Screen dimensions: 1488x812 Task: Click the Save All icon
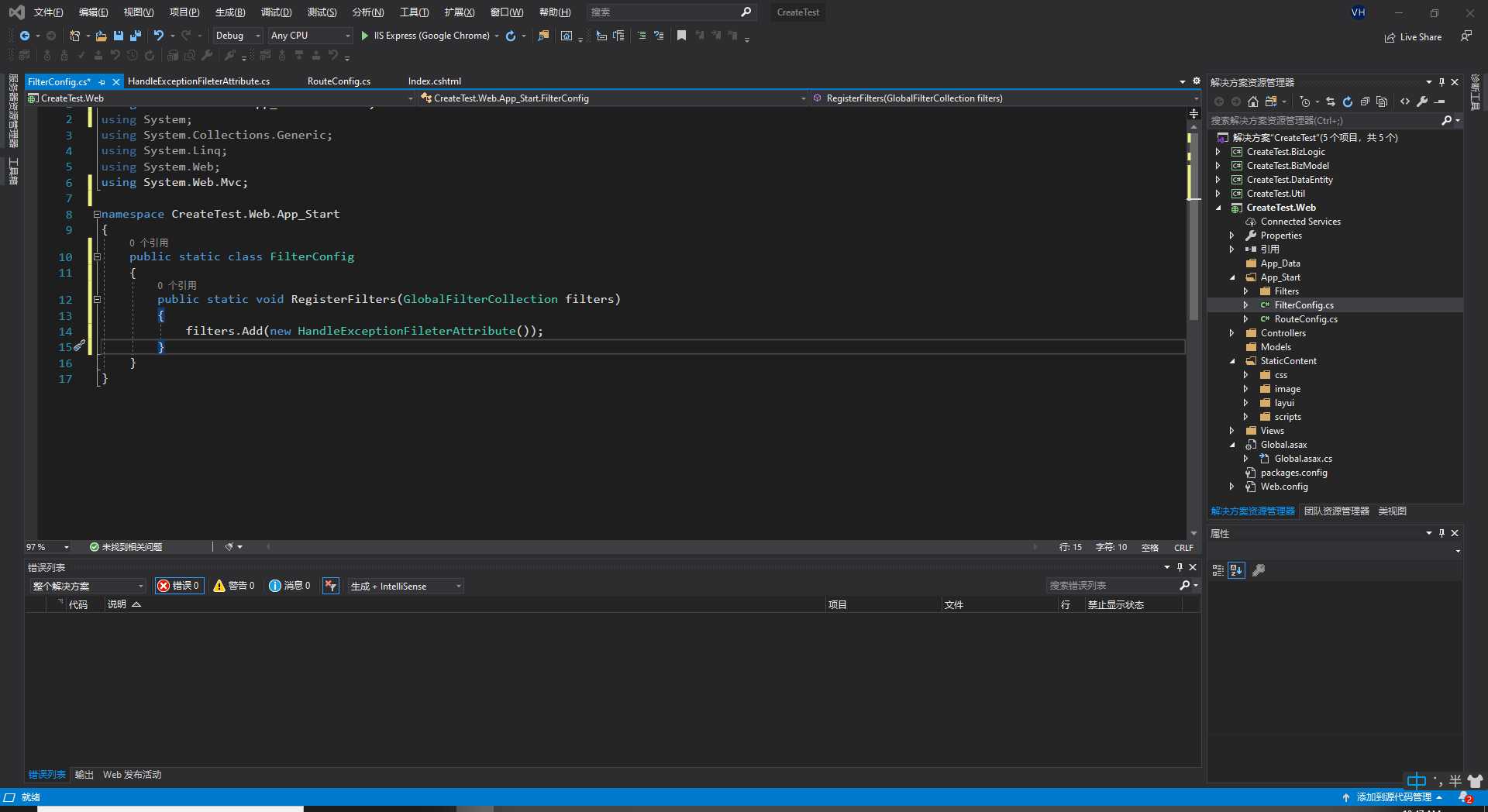[136, 36]
